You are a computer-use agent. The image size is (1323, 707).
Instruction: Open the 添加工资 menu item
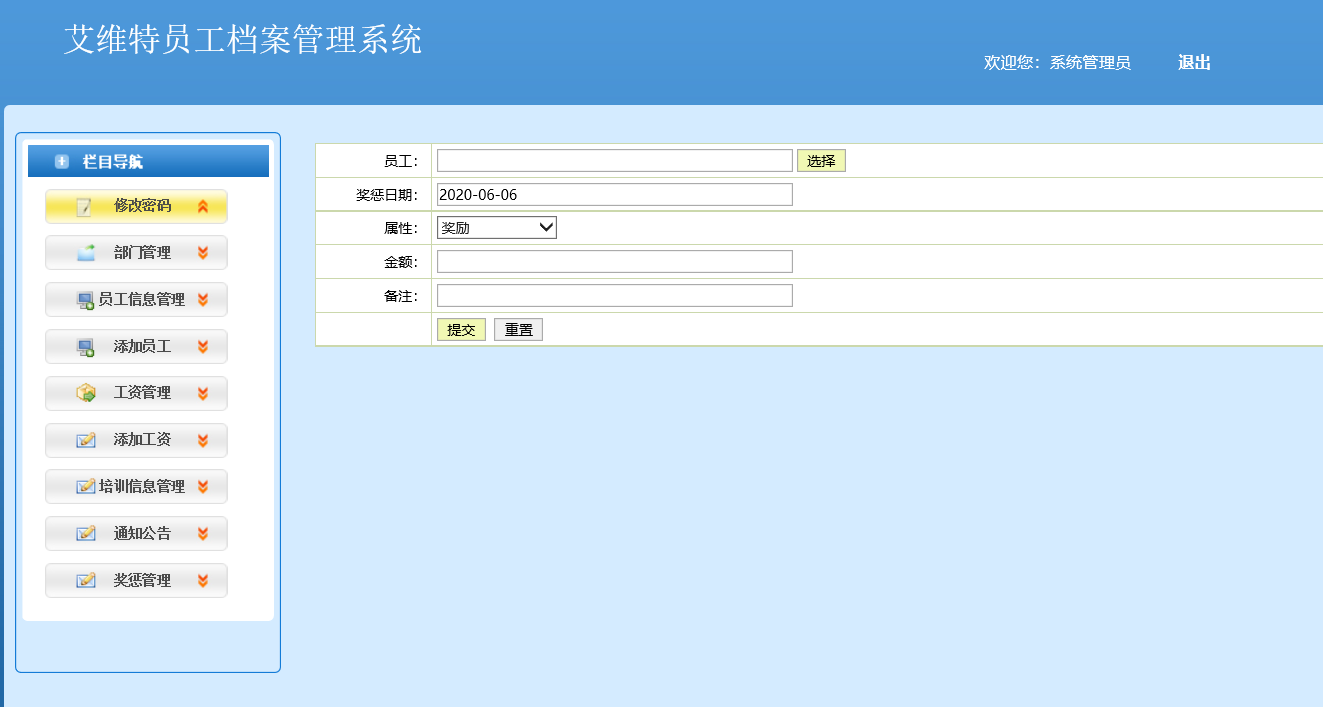pyautogui.click(x=136, y=440)
